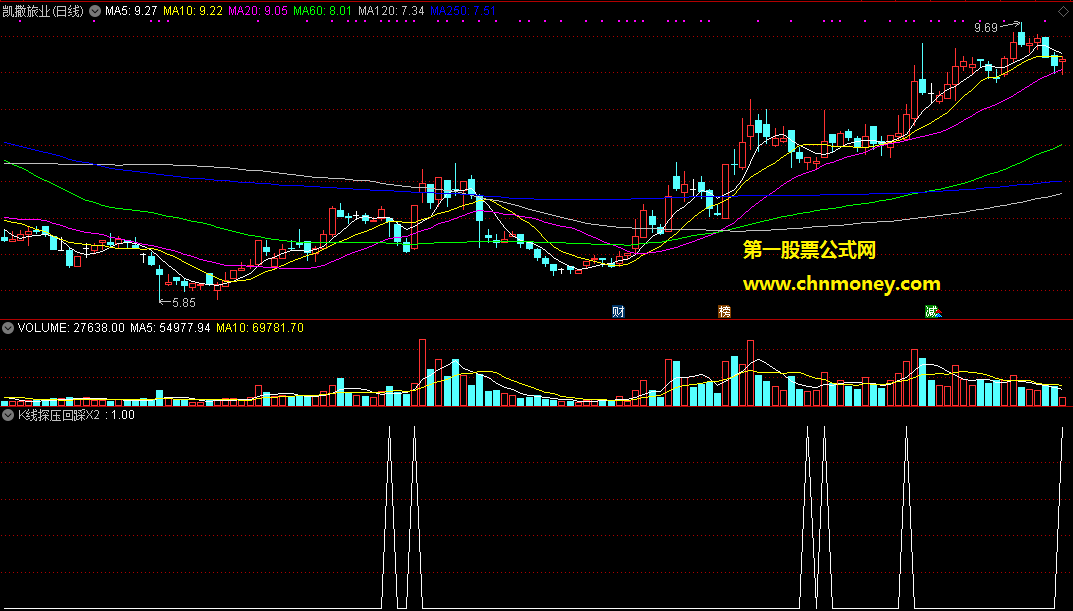Viewport: 1073px width, 611px height.
Task: Open the blue 财 event marker
Action: pos(619,311)
